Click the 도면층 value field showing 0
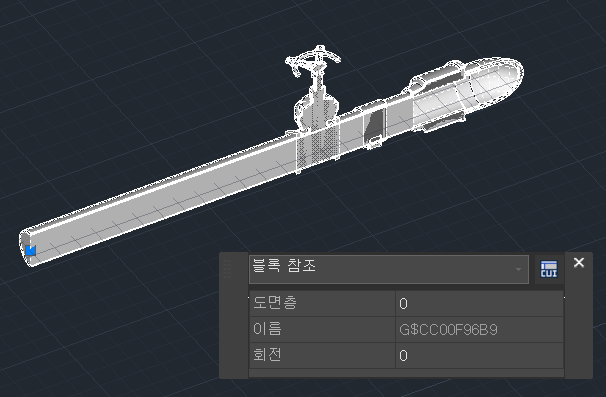Viewport: 606px width, 397px height. (x=479, y=303)
